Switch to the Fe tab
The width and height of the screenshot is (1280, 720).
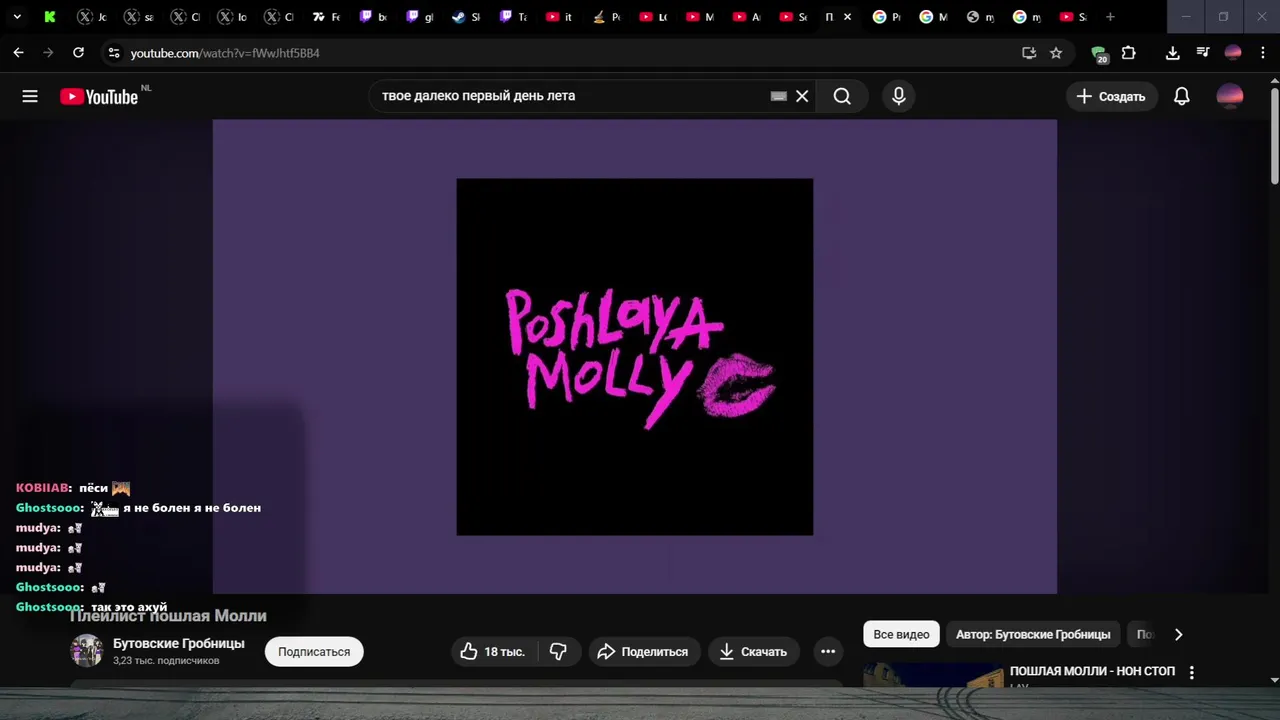(327, 17)
